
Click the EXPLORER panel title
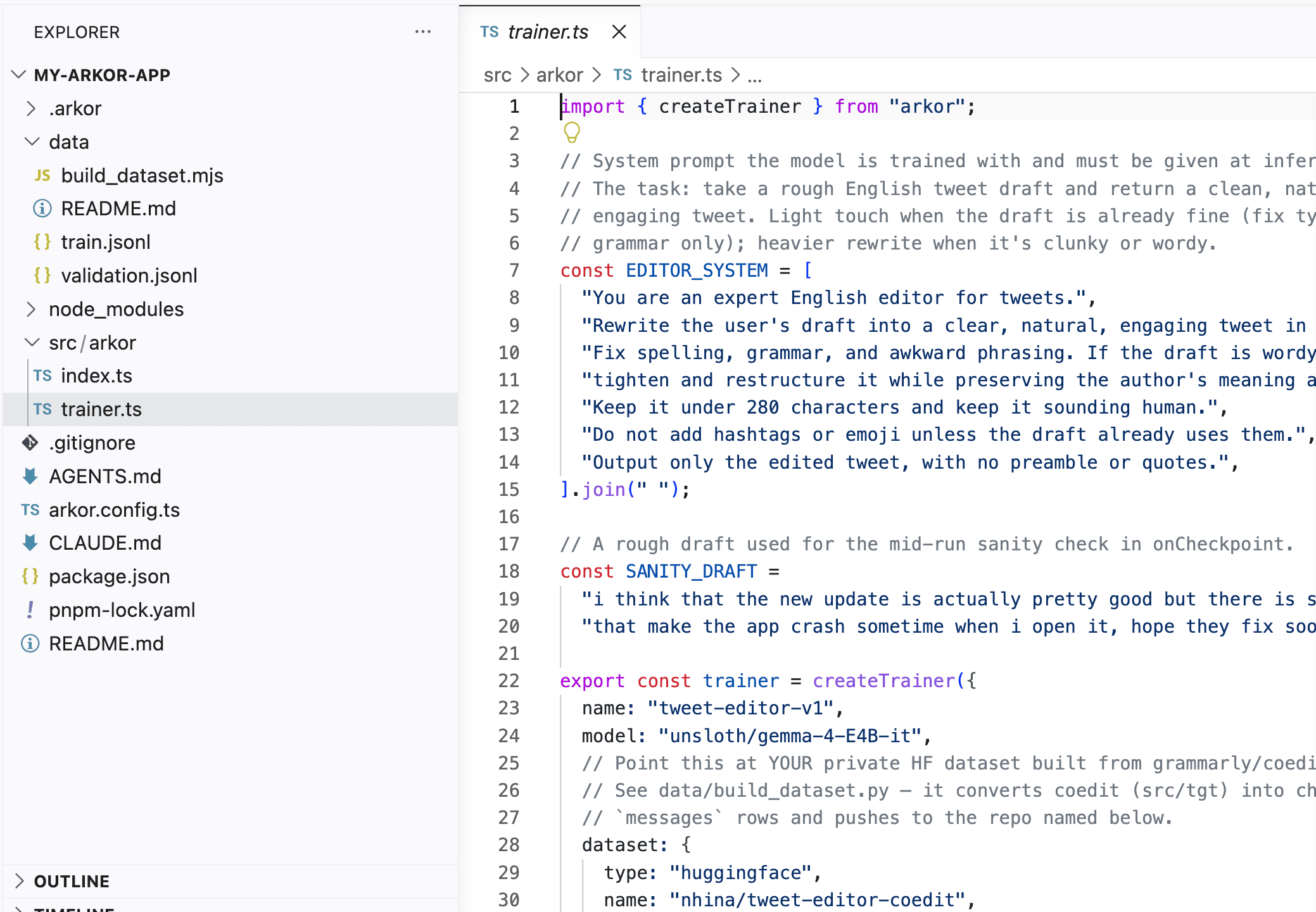pyautogui.click(x=77, y=32)
